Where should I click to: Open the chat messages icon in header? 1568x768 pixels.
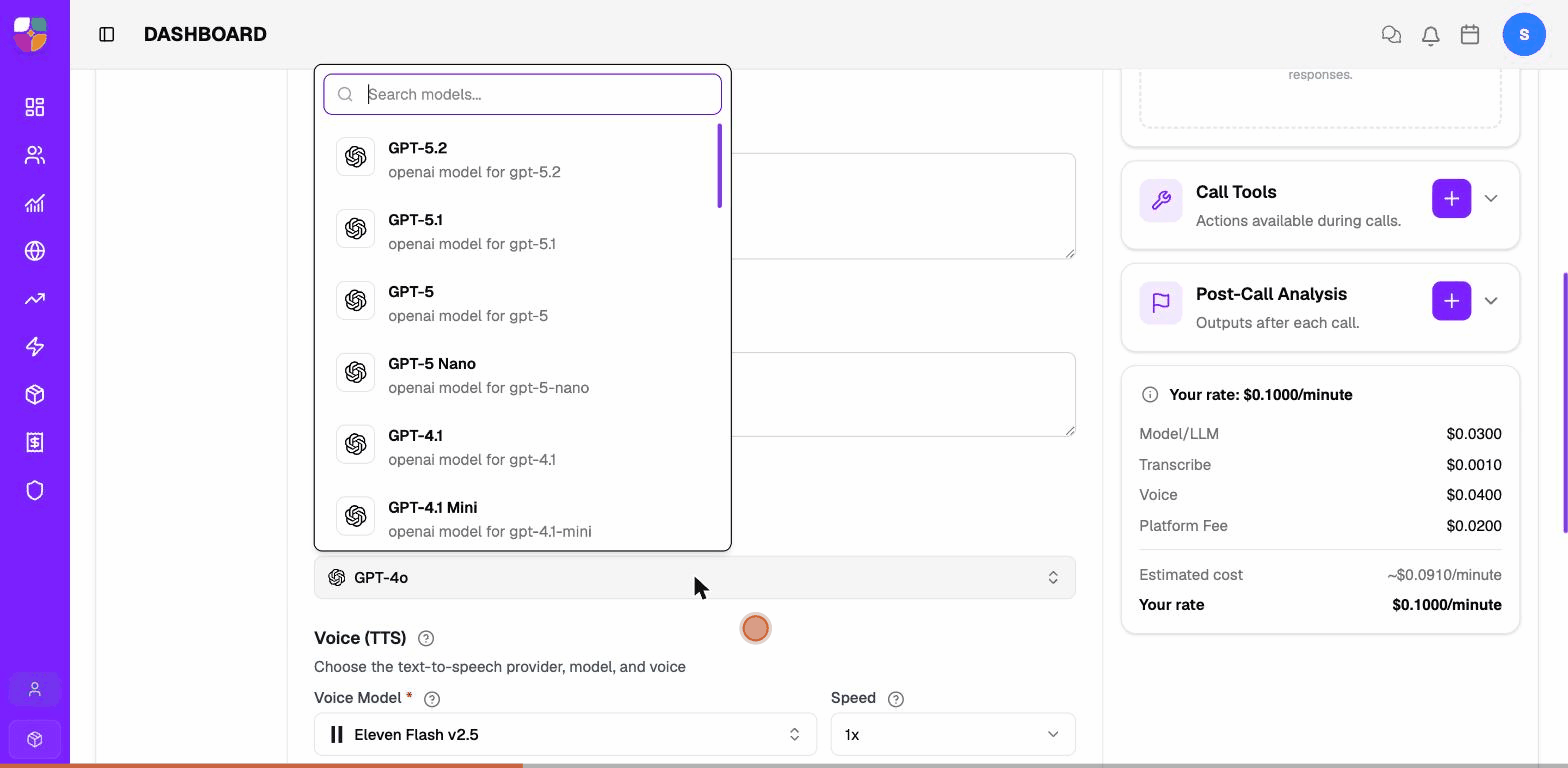click(x=1391, y=35)
